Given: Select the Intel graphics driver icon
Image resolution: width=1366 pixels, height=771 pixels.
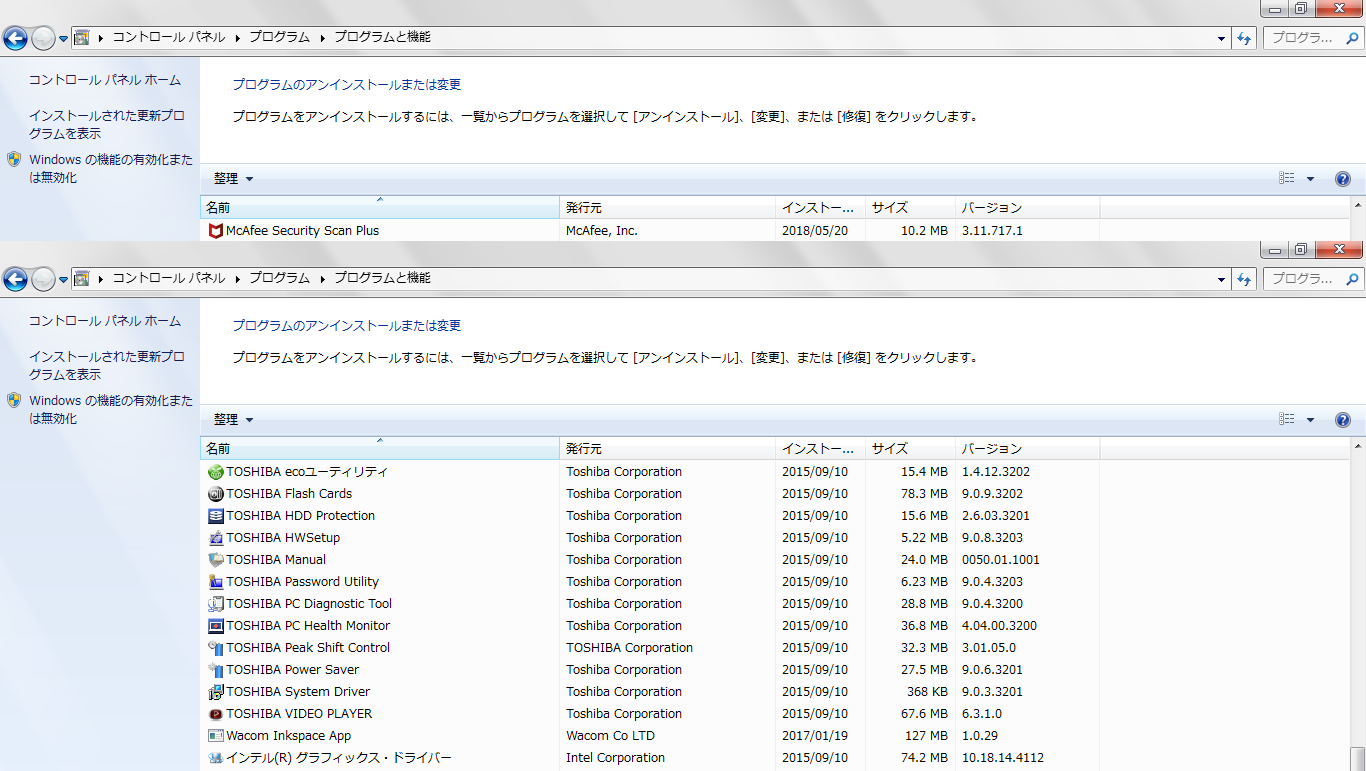Looking at the screenshot, I should 215,758.
